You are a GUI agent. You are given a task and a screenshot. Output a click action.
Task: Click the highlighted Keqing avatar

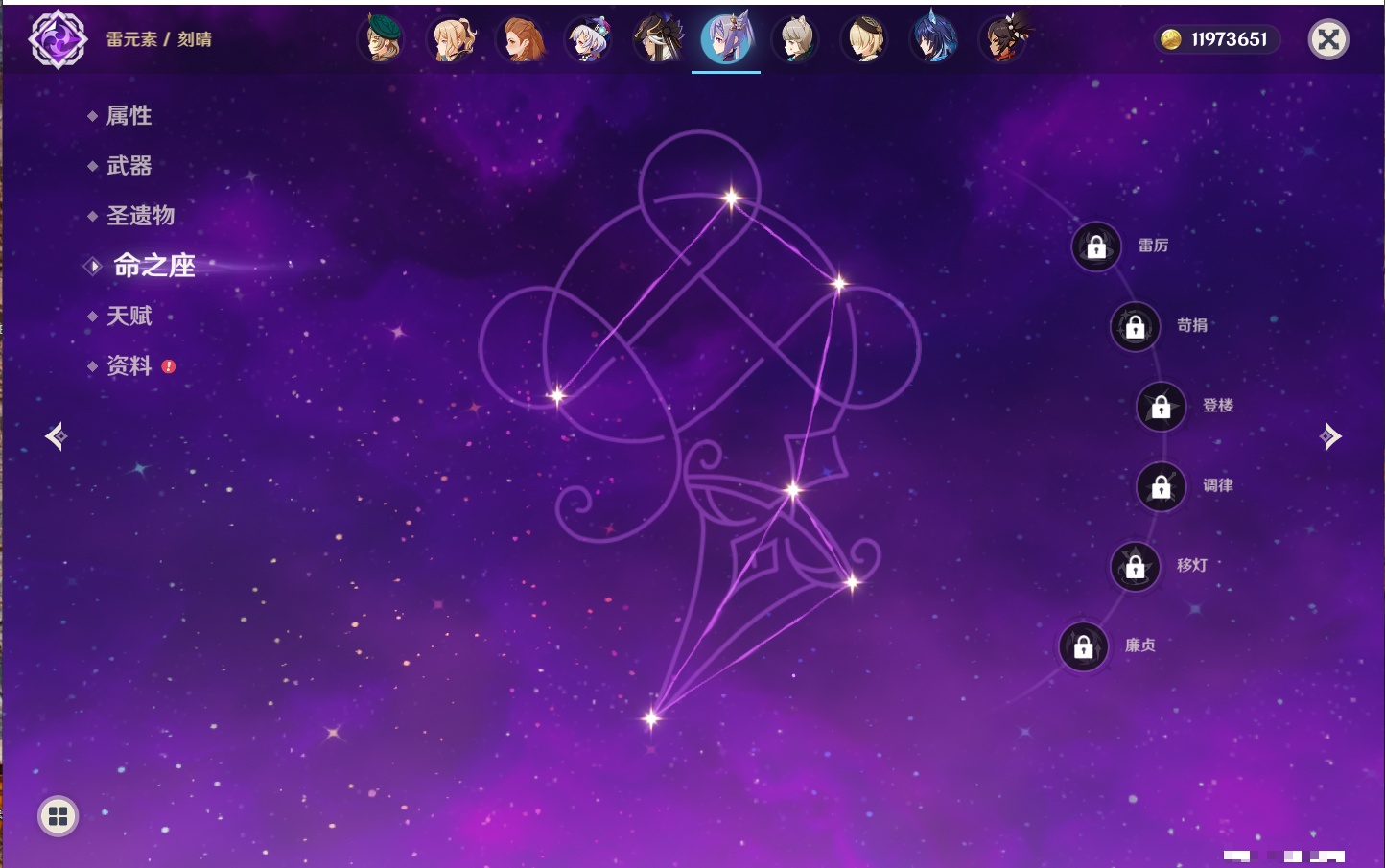[x=726, y=39]
